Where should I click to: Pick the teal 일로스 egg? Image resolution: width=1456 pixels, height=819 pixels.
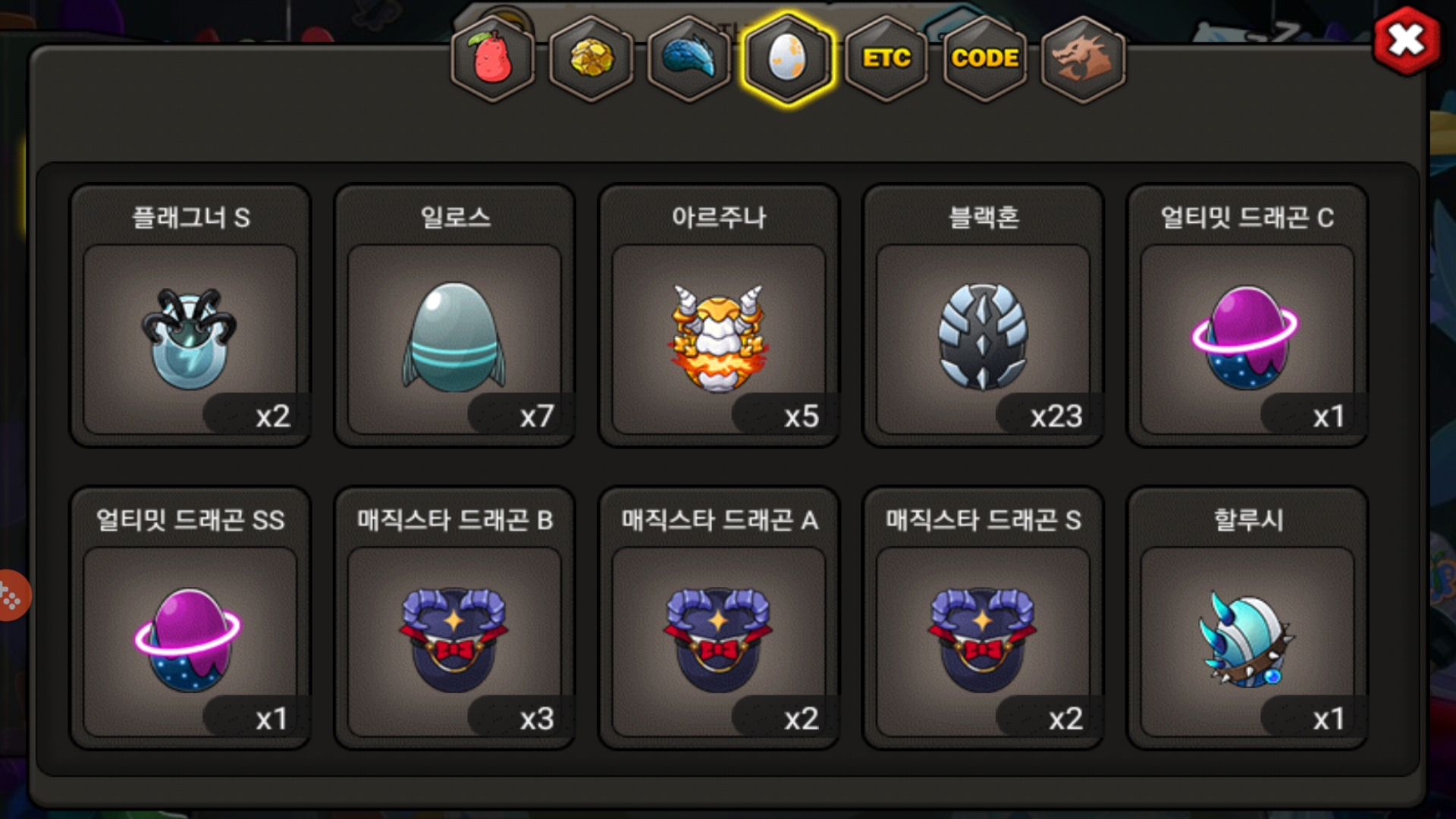coord(455,315)
